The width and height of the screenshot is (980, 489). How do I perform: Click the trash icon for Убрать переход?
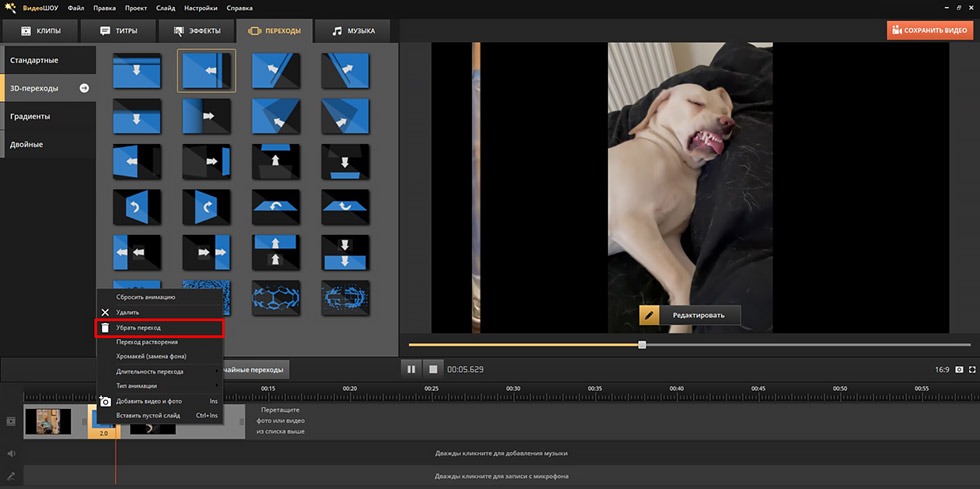(105, 328)
